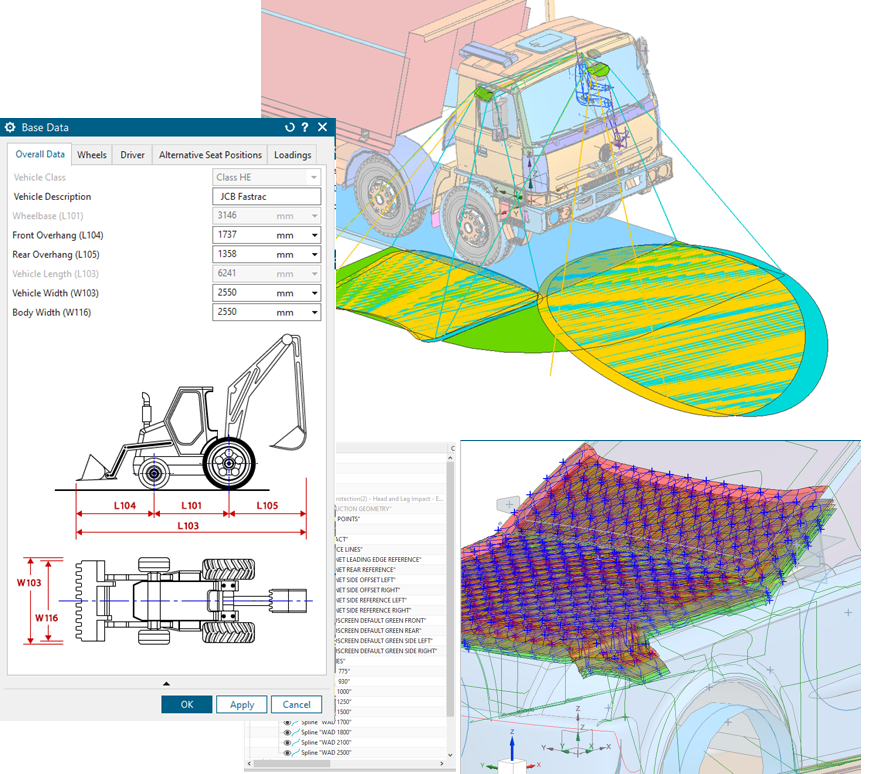Switch to the Wheels tab
Viewport: 879px width, 774px height.
coord(92,155)
